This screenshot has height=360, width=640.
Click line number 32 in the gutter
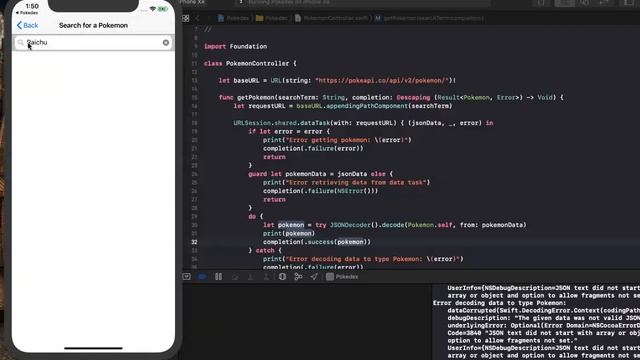(194, 242)
